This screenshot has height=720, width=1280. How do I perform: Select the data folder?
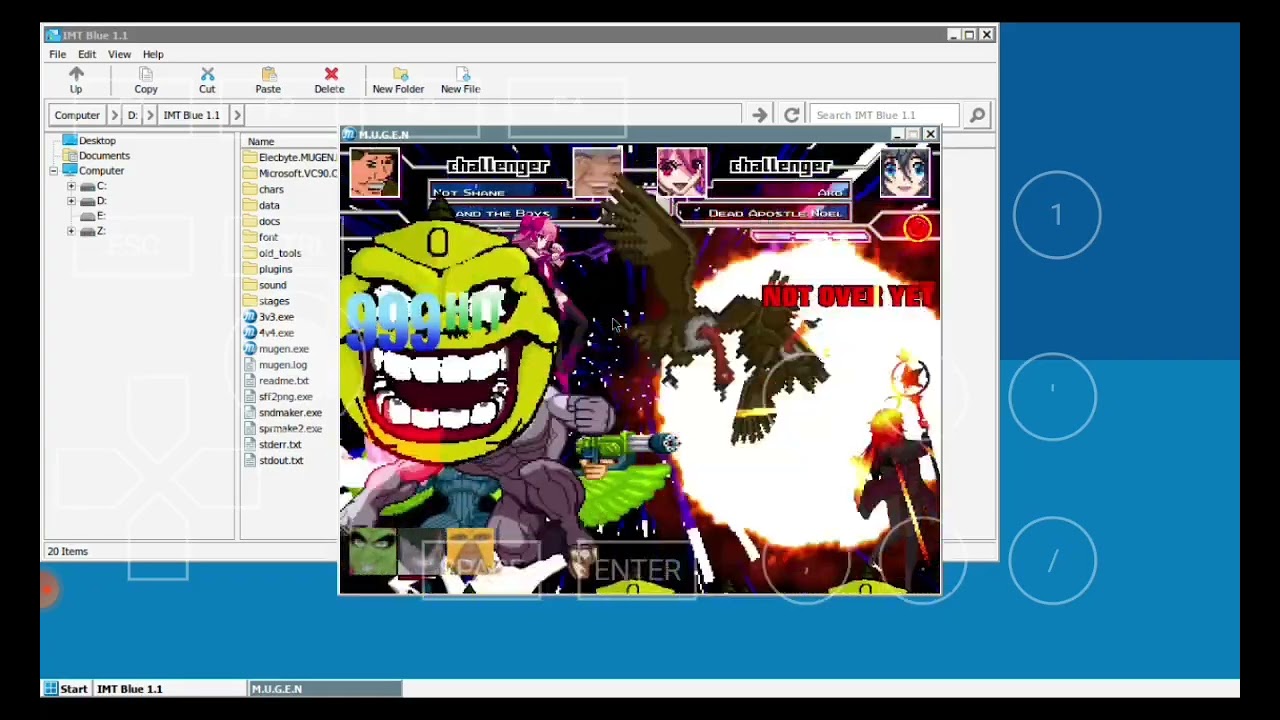262,205
